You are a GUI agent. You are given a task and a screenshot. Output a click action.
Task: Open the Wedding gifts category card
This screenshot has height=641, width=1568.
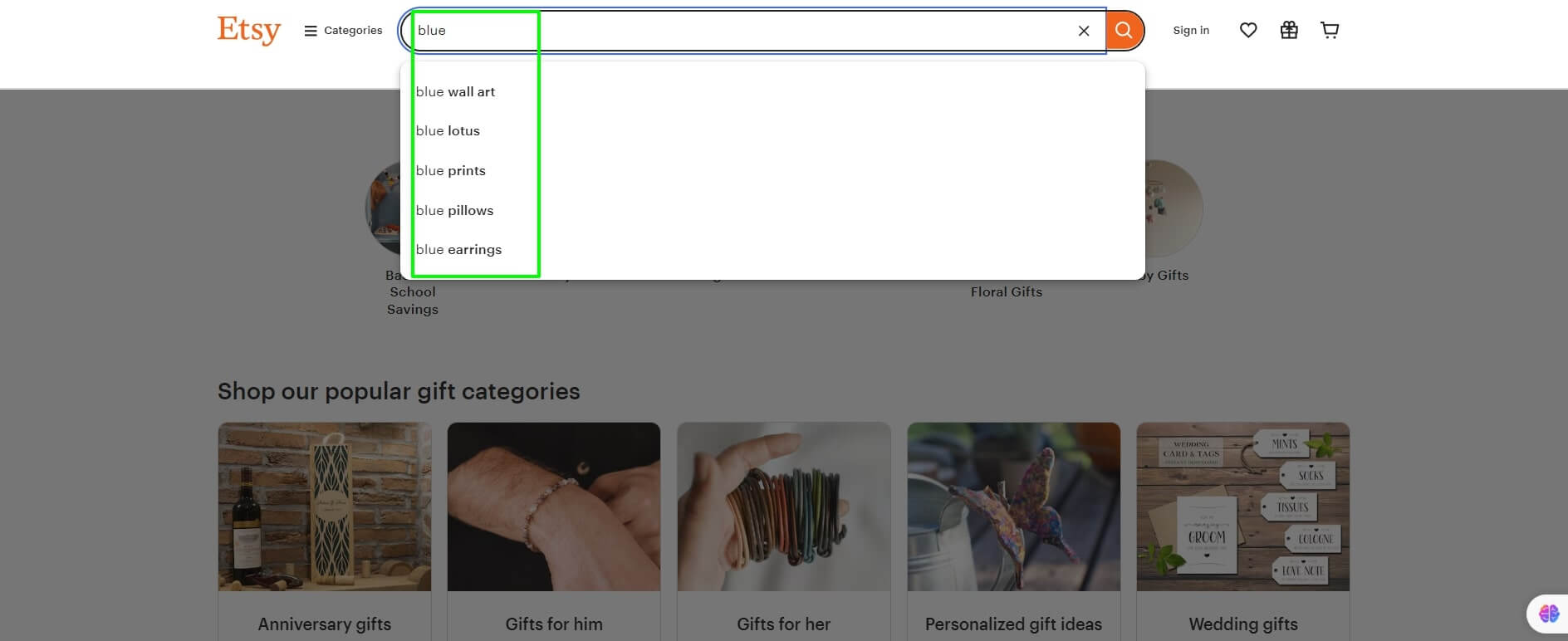tap(1242, 531)
